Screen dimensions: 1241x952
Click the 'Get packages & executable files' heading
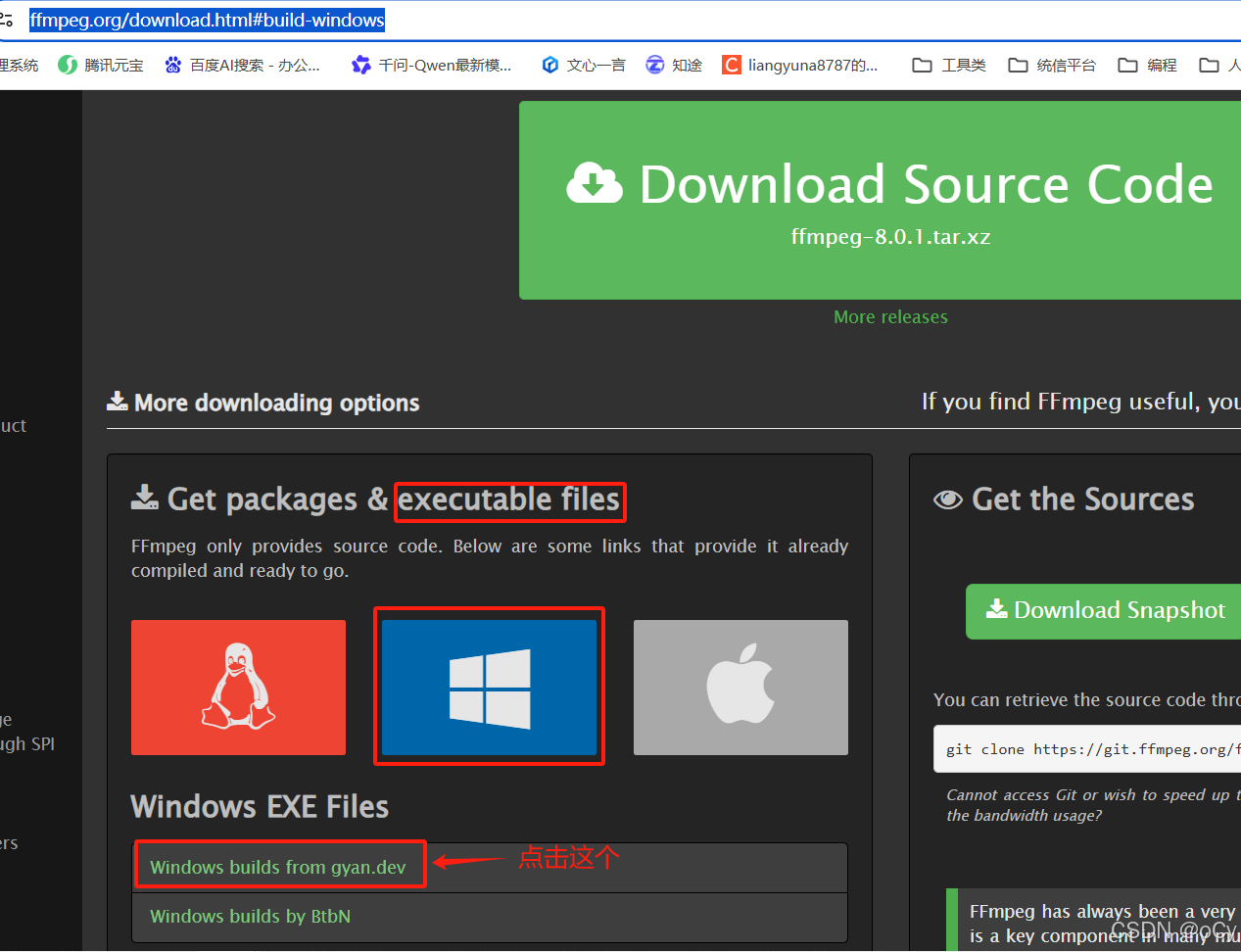(376, 500)
